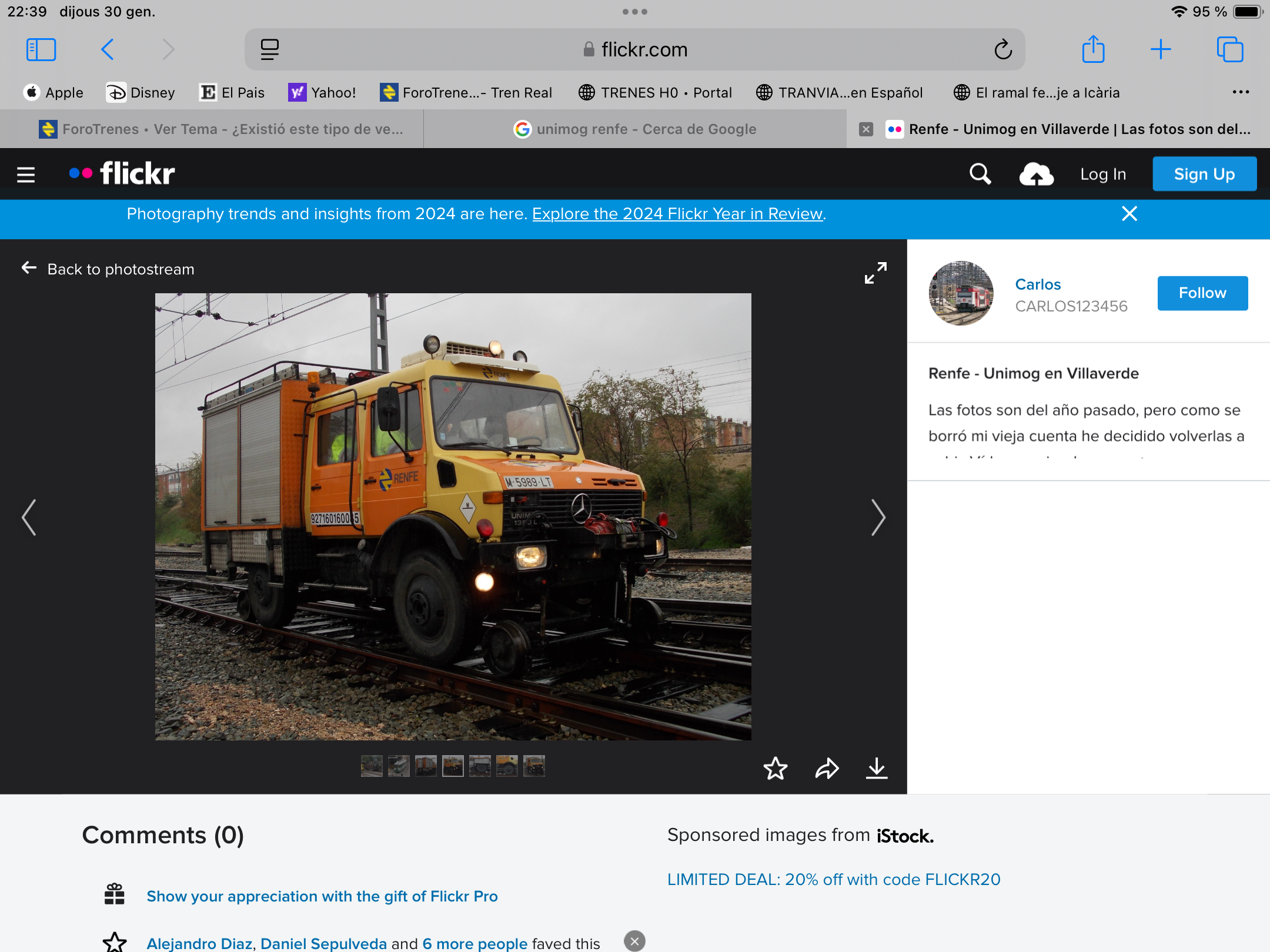Open the main Unimog photo
The width and height of the screenshot is (1270, 952).
pyautogui.click(x=453, y=517)
